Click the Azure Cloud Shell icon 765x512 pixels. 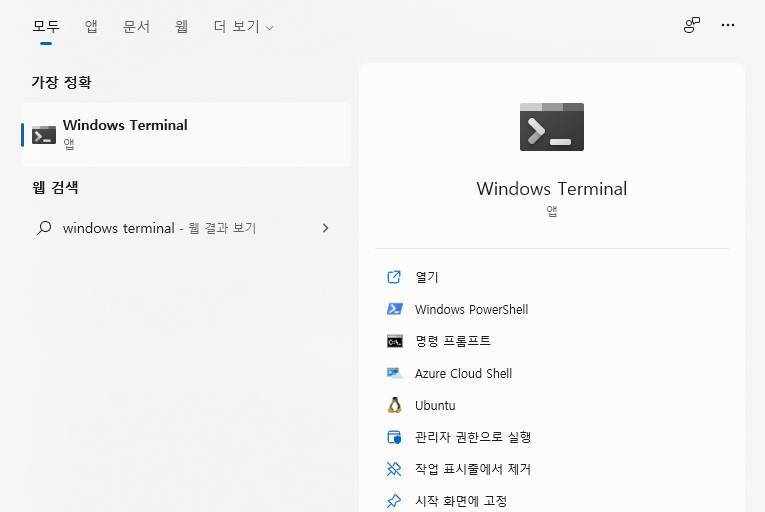(x=395, y=373)
